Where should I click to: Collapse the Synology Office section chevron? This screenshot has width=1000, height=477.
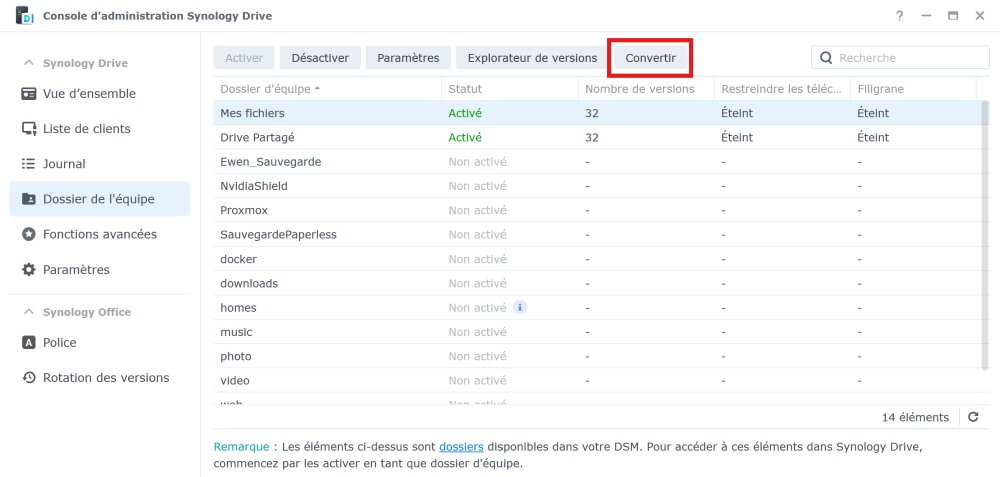[x=29, y=312]
